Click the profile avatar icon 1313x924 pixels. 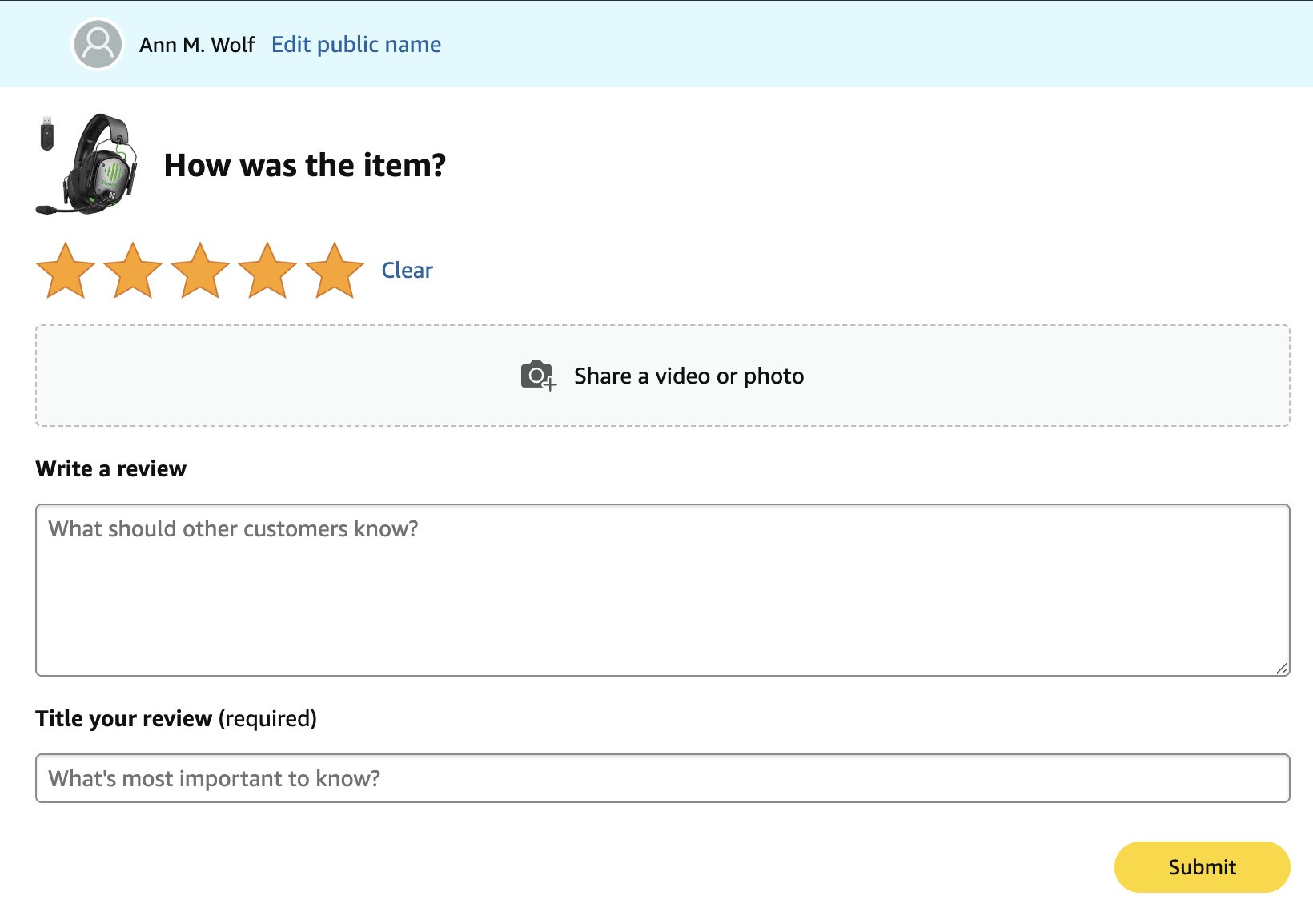click(97, 44)
